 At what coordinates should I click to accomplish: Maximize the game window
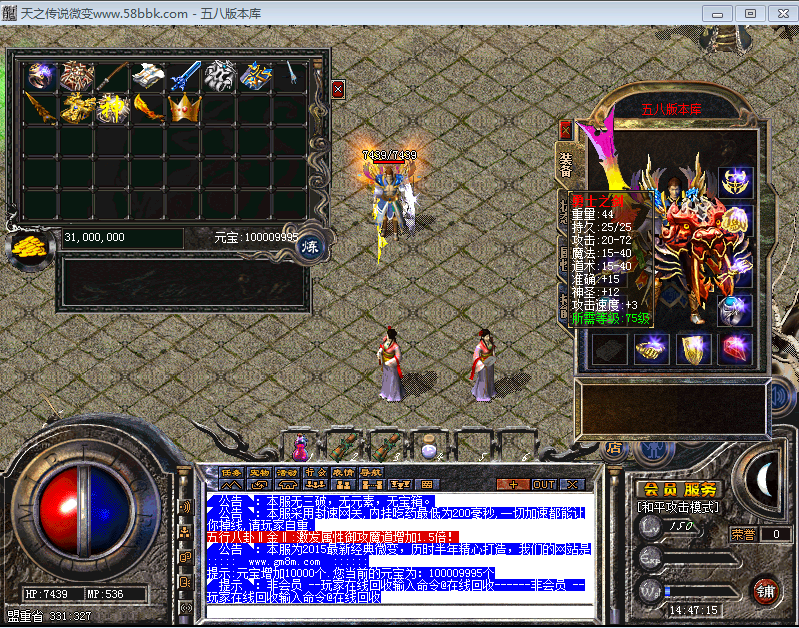coord(751,14)
